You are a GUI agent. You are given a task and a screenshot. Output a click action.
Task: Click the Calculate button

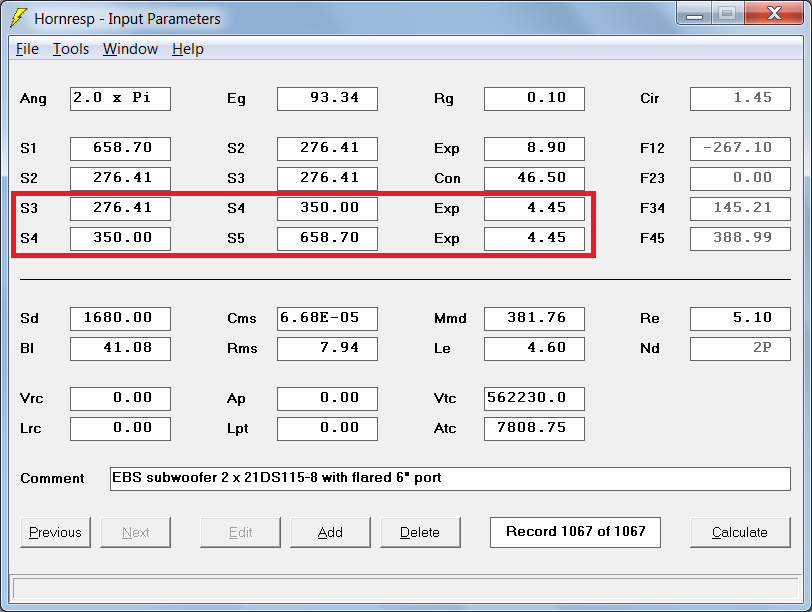pyautogui.click(x=740, y=532)
